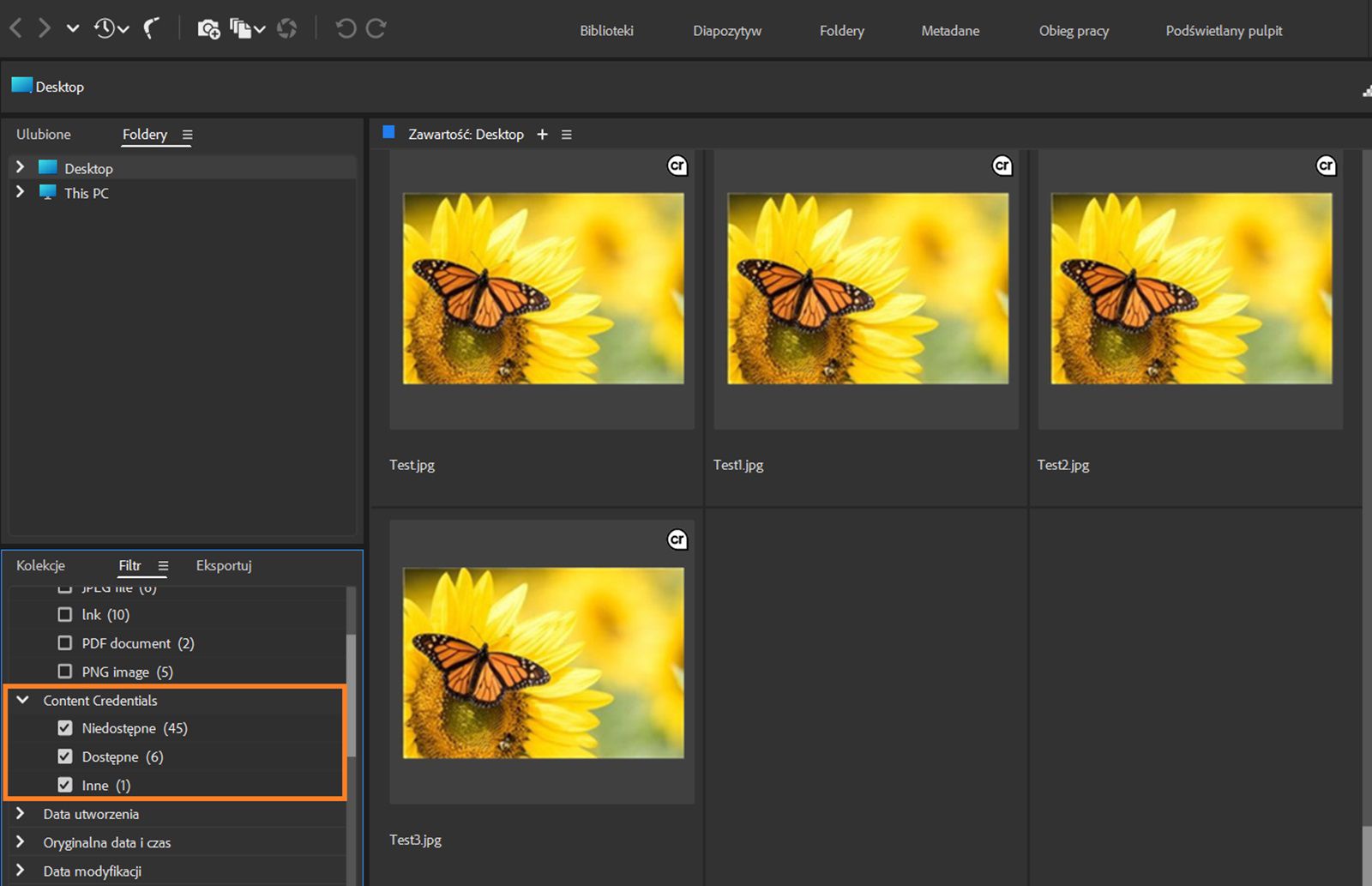This screenshot has width=1372, height=886.
Task: Uncheck the Inne (1) filter
Action: 65,784
